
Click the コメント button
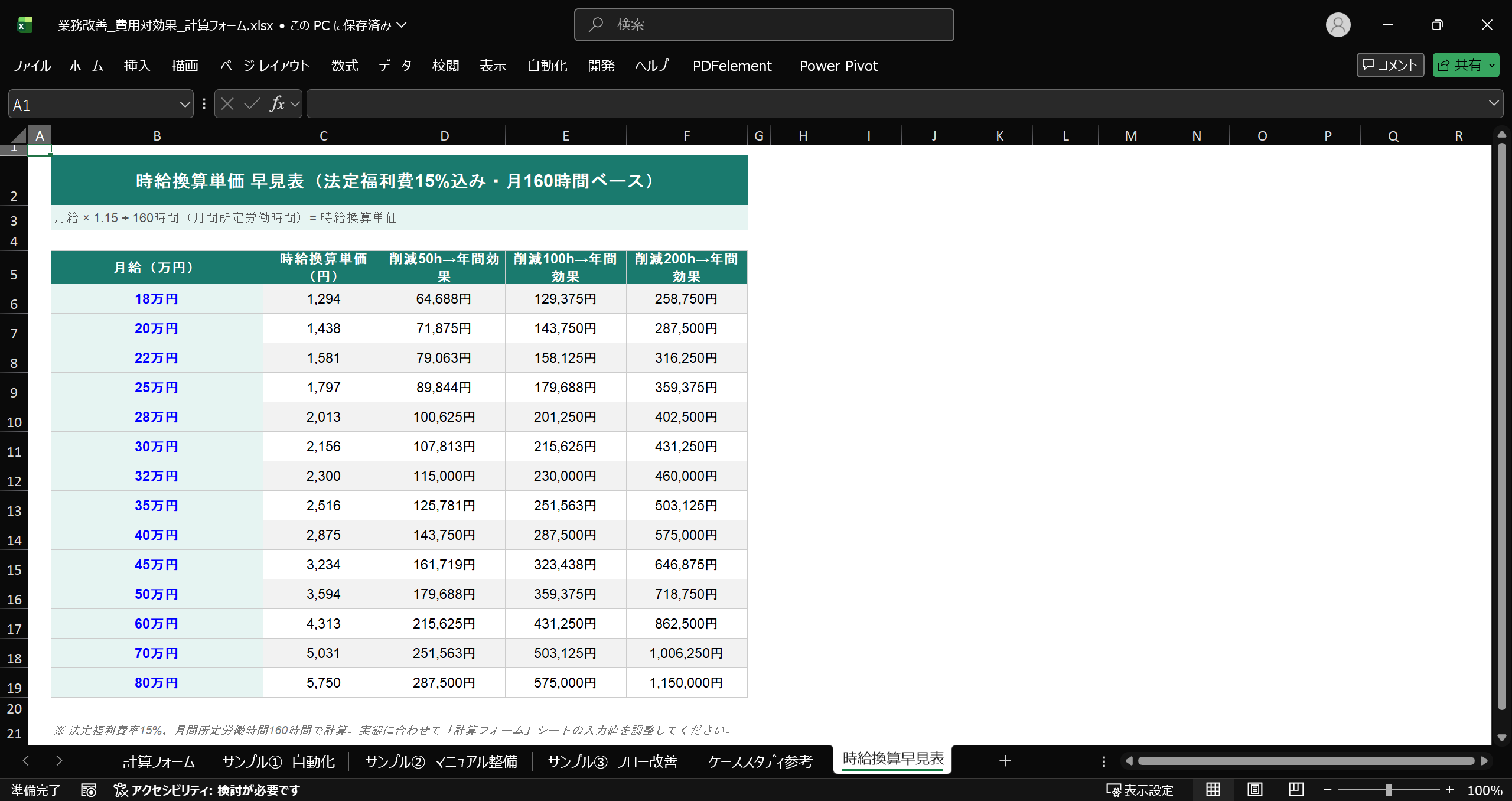[1390, 65]
